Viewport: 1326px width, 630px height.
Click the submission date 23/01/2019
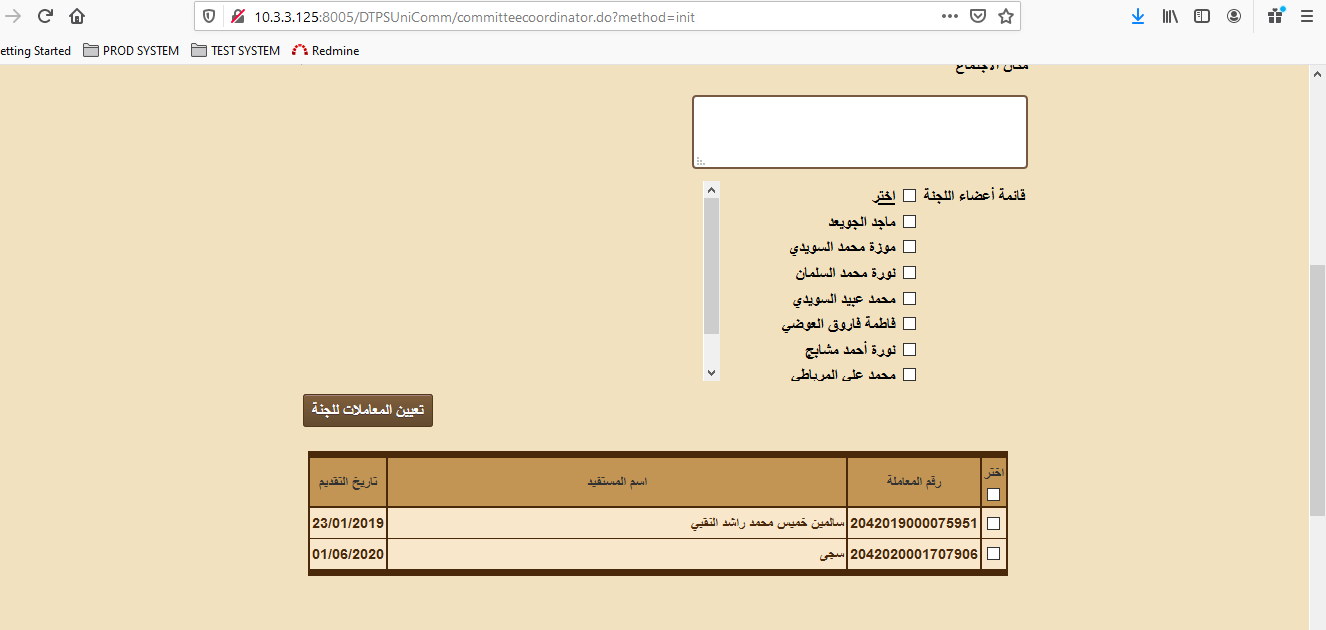(x=348, y=523)
